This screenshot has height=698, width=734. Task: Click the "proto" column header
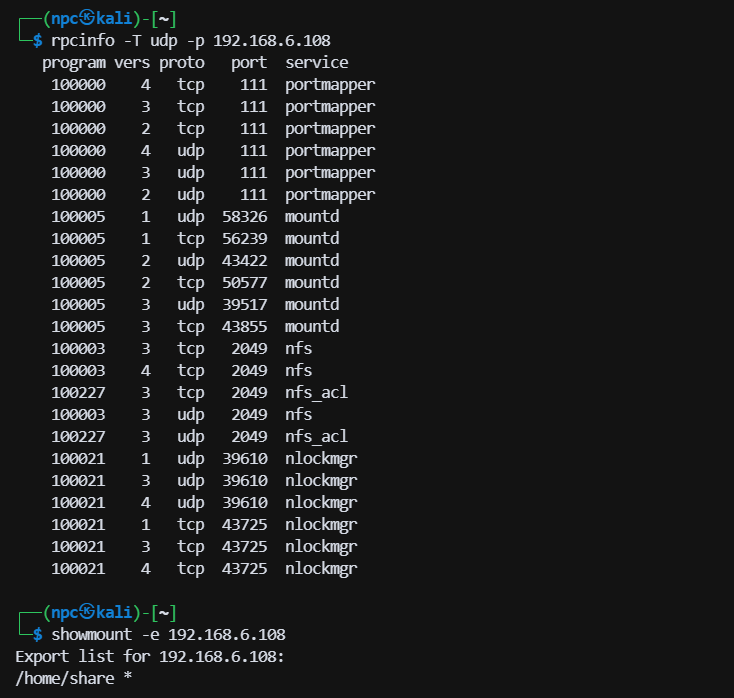[181, 62]
